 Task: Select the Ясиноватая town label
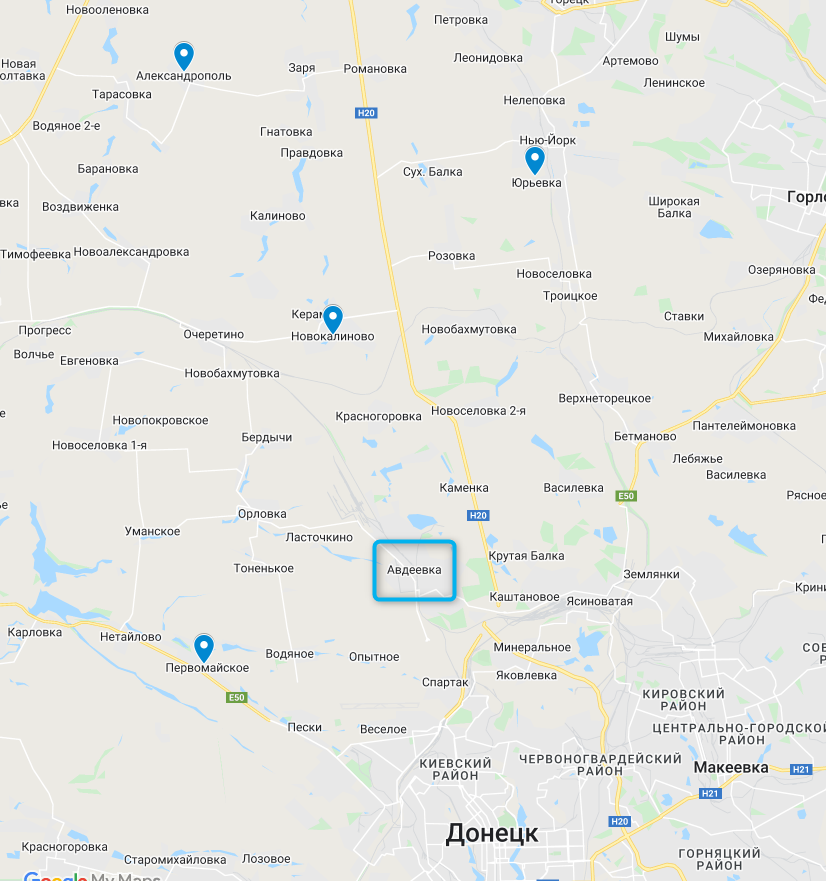click(x=599, y=601)
